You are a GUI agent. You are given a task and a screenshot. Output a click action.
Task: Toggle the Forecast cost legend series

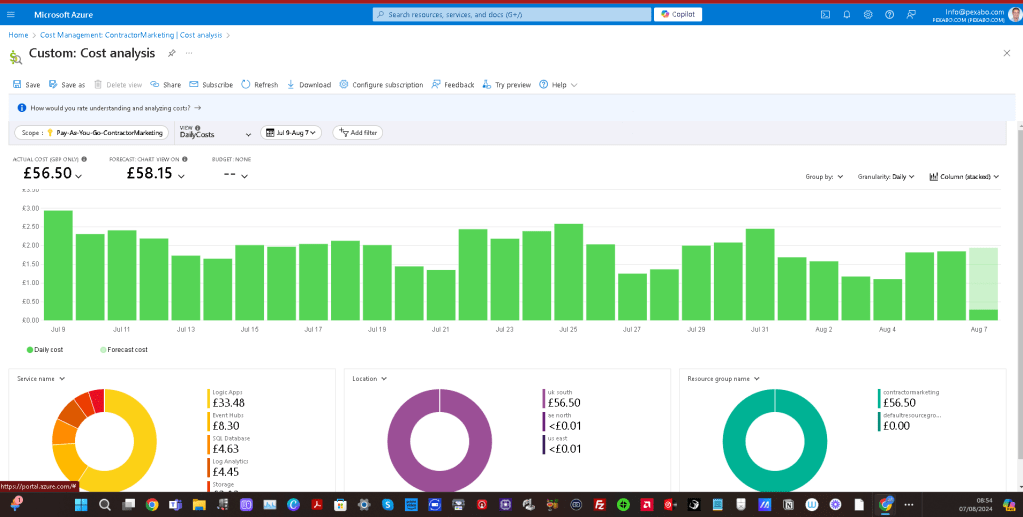(x=123, y=350)
